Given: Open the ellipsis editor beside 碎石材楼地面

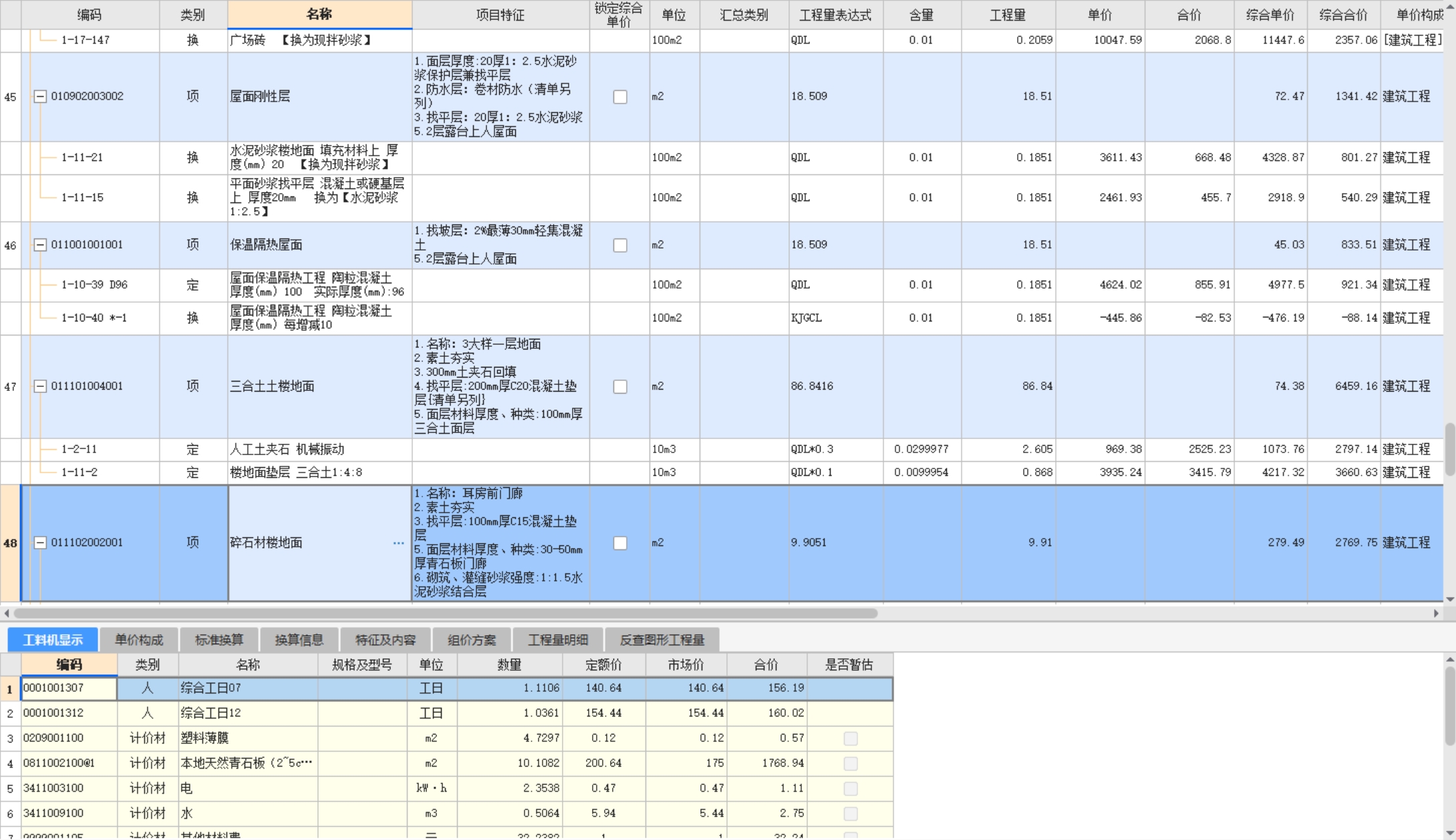Looking at the screenshot, I should coord(398,543).
